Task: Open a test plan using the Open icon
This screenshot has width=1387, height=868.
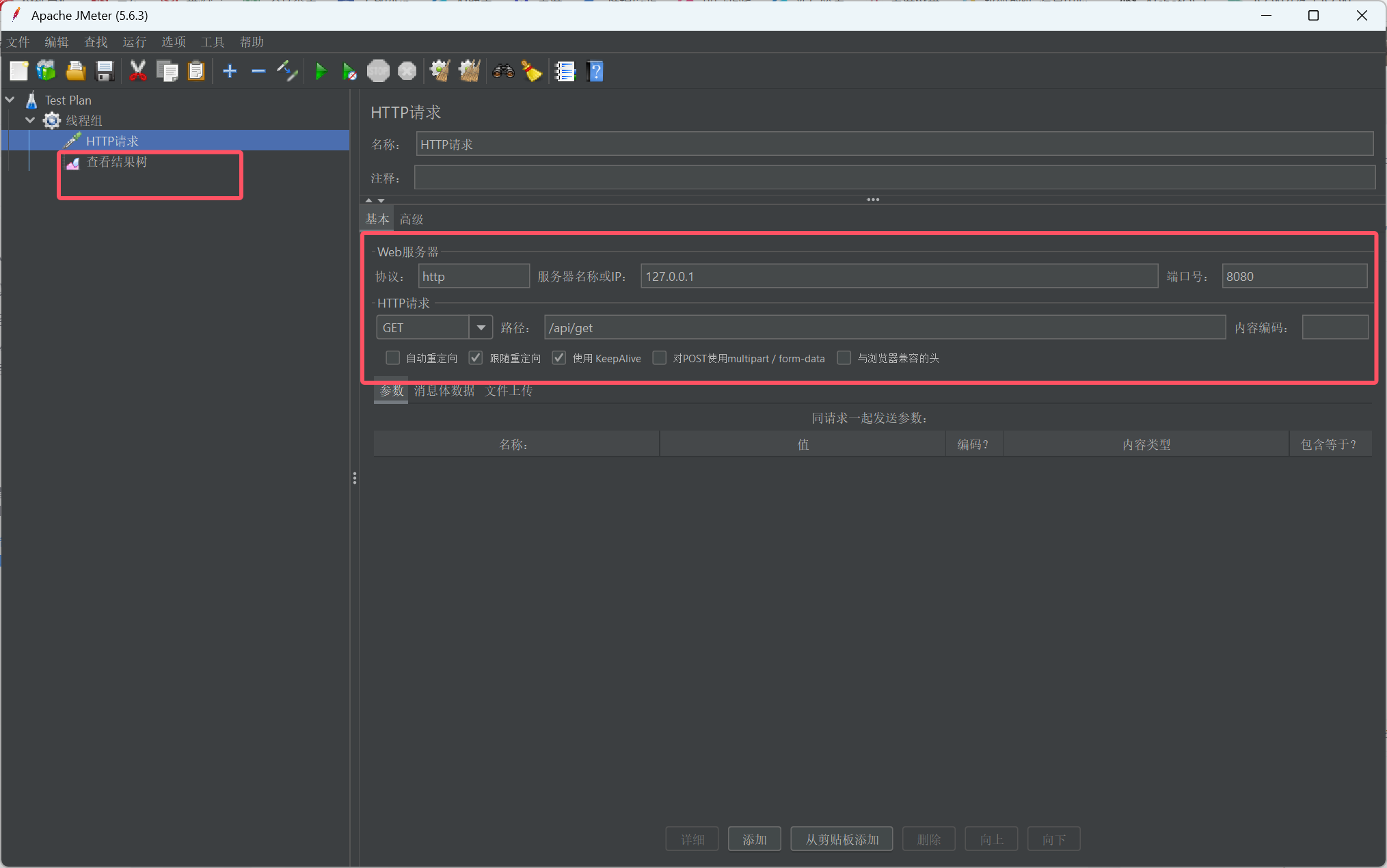Action: (75, 70)
